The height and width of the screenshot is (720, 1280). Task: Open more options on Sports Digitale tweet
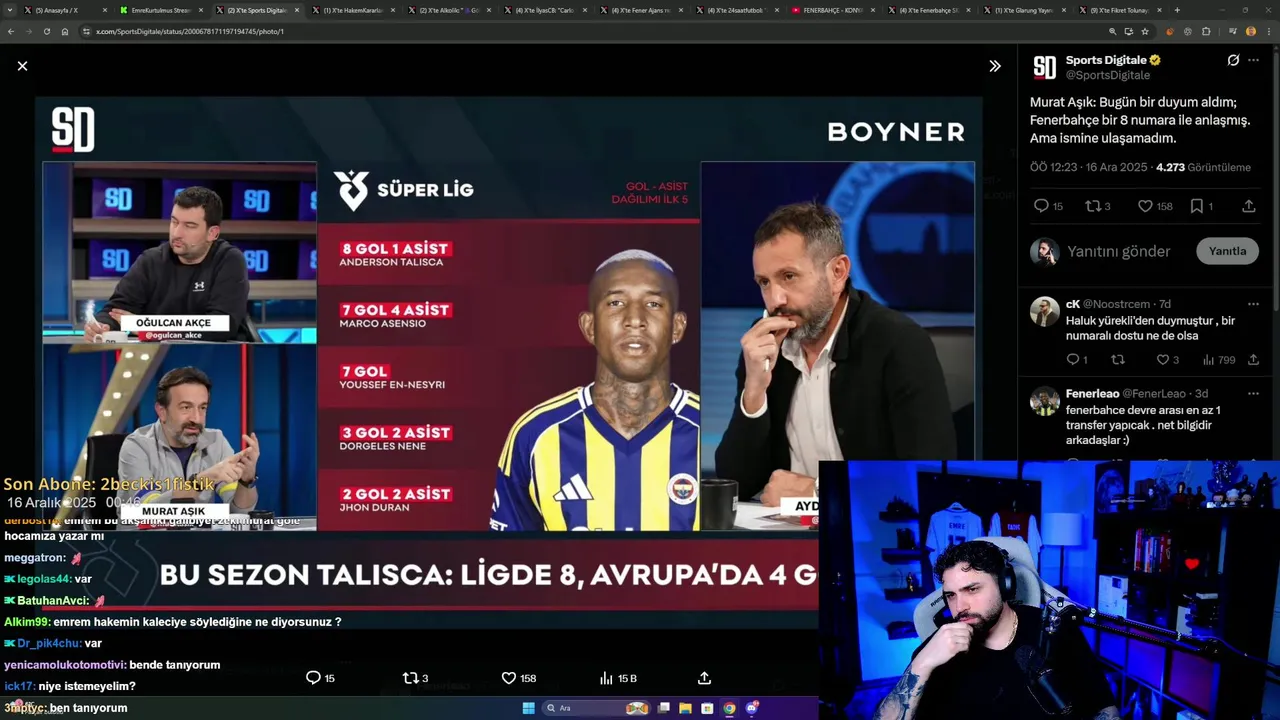coord(1253,60)
